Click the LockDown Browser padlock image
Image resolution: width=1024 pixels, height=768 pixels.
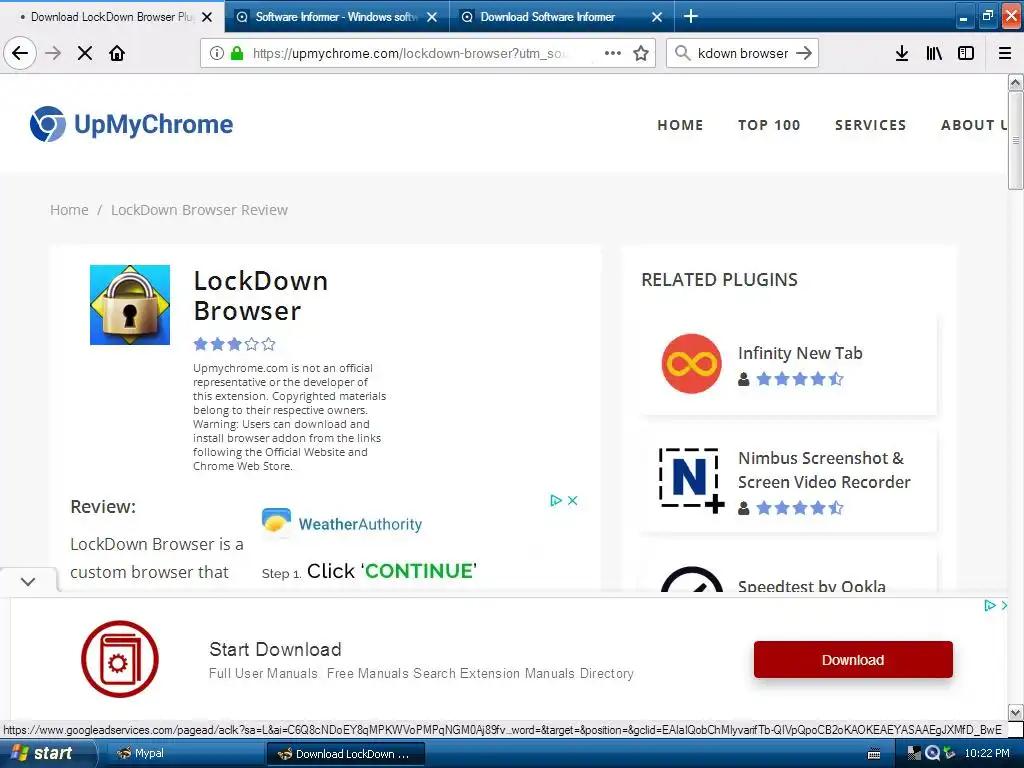pyautogui.click(x=130, y=305)
